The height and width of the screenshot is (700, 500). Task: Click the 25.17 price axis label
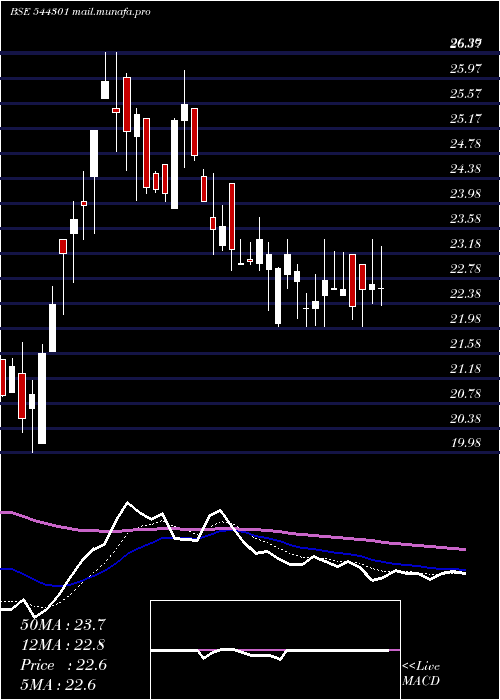pos(465,119)
